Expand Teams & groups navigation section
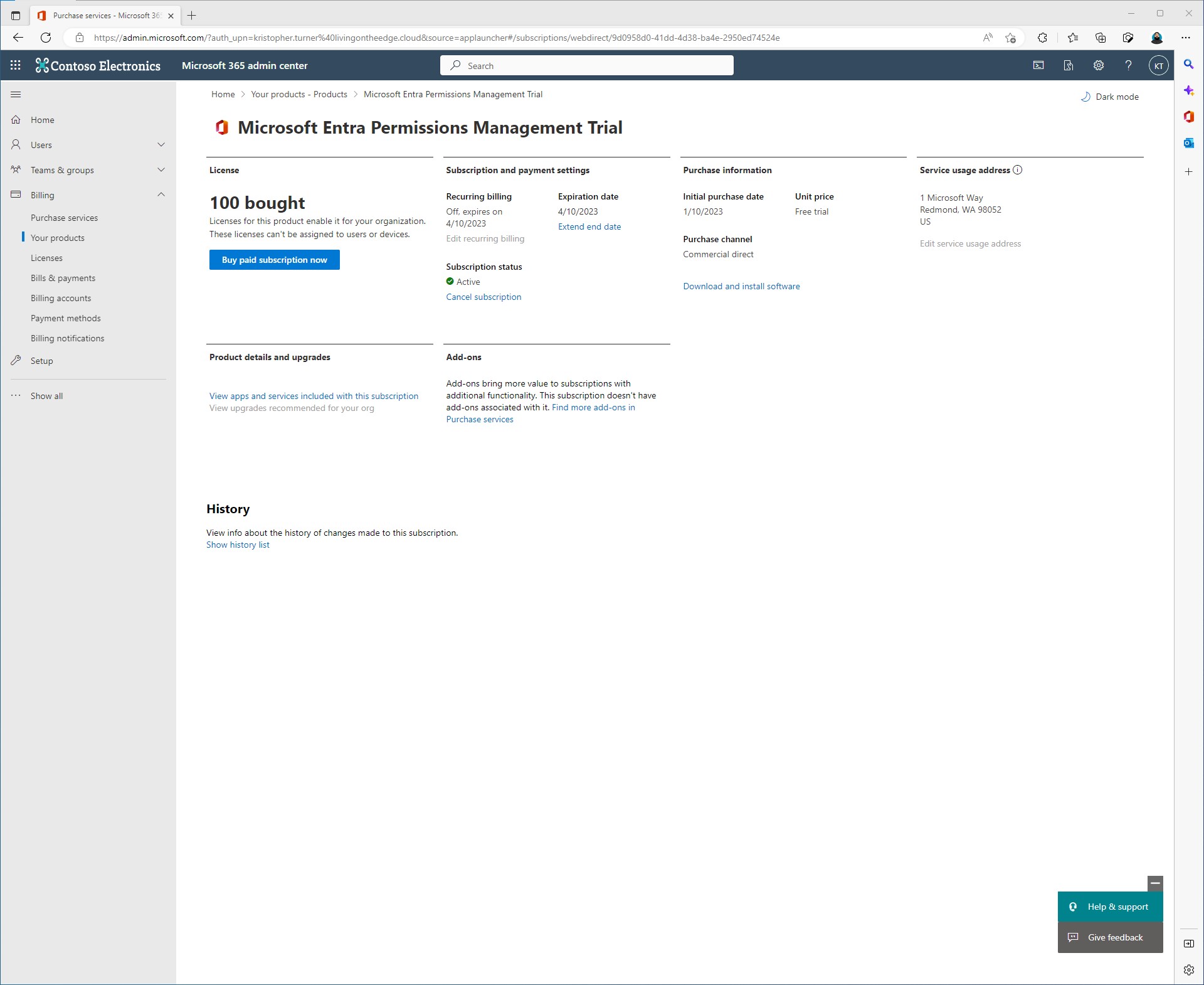 tap(161, 170)
